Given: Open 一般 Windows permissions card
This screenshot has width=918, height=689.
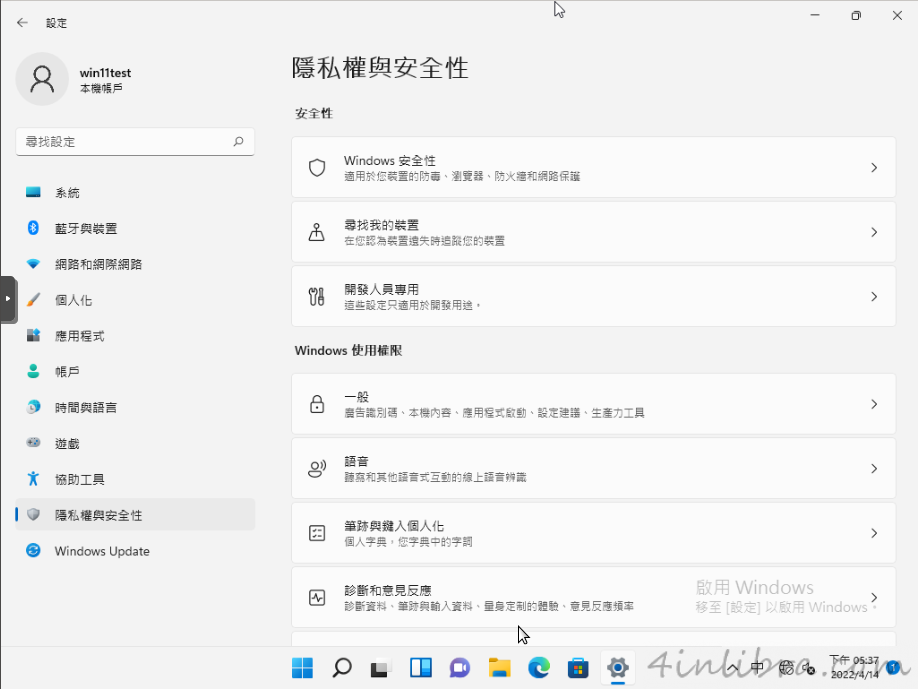Looking at the screenshot, I should (594, 404).
